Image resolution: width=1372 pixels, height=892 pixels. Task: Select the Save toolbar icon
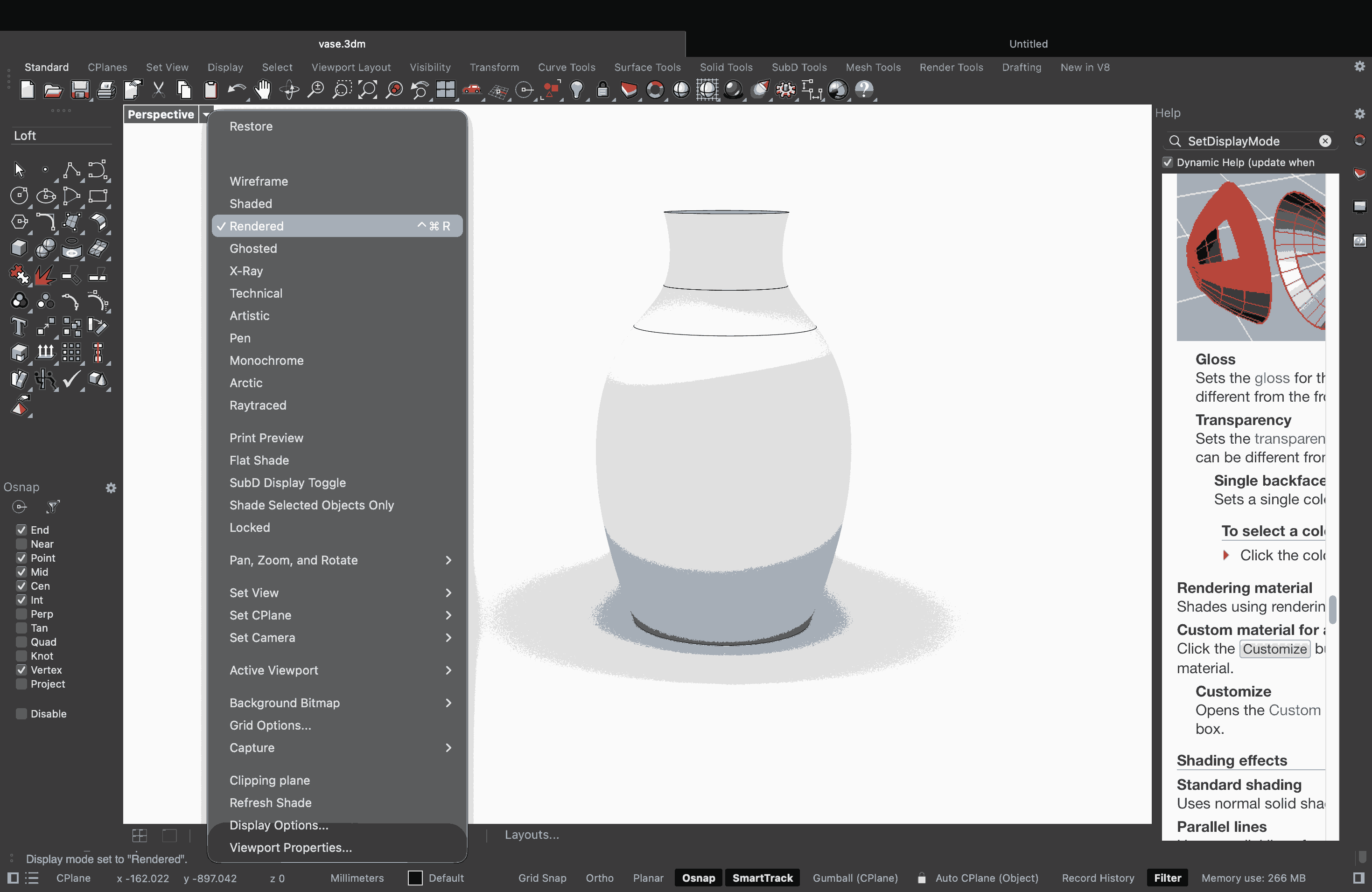click(80, 90)
